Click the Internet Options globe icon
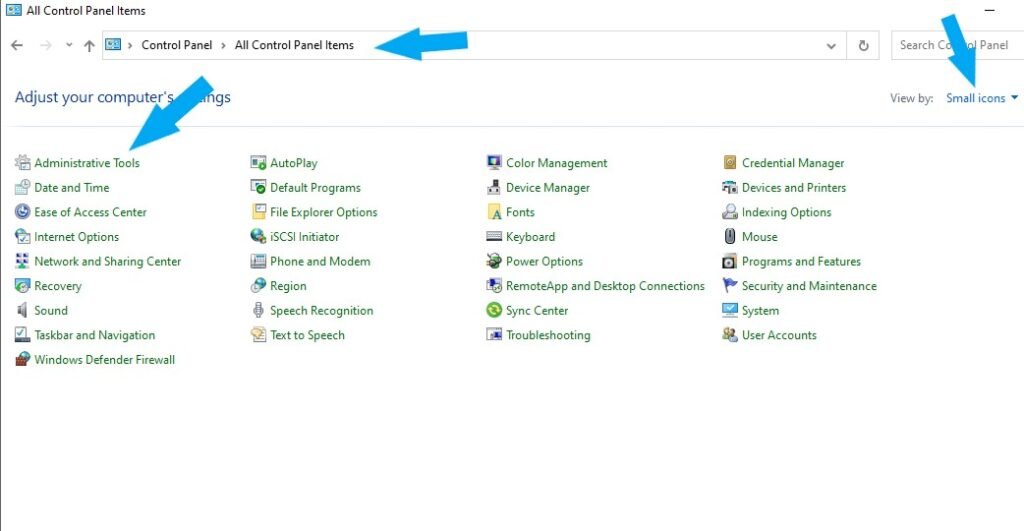Screen dimensions: 1024x531 [23, 236]
